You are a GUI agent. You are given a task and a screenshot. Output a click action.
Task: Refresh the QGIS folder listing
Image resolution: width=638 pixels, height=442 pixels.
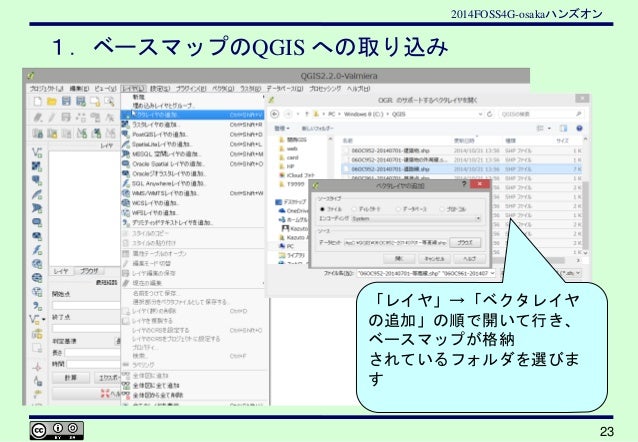[489, 114]
